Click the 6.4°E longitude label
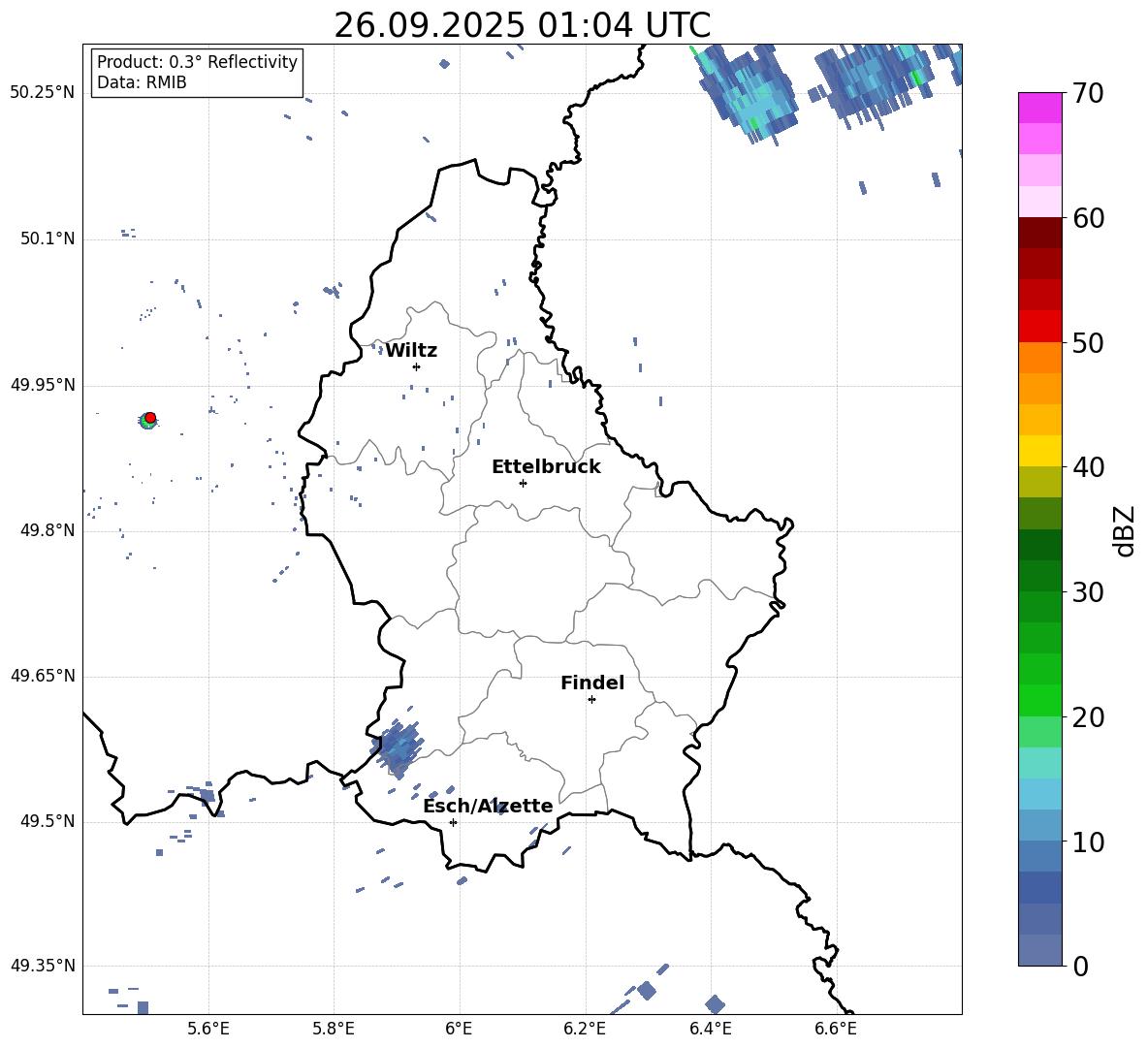Screen dimensions: 1148x1048 [710, 1029]
